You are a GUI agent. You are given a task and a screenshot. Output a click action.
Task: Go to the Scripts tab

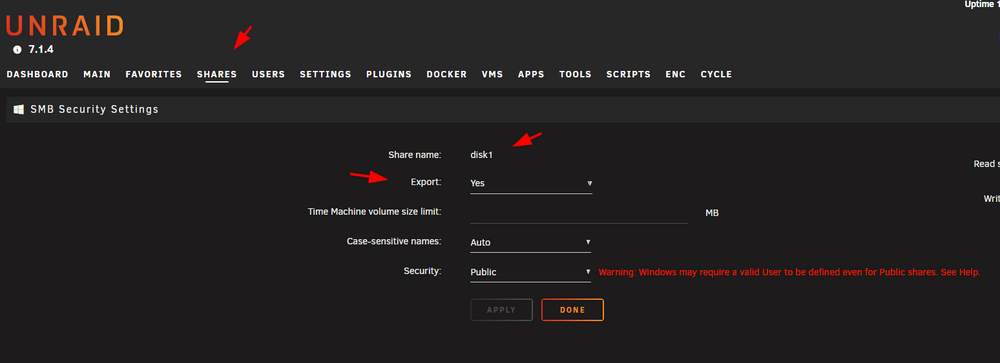coord(628,74)
